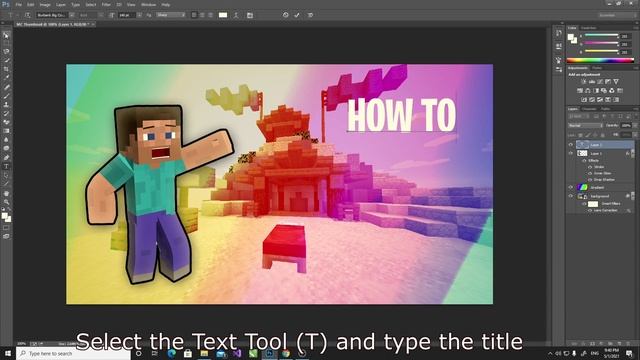Open the layer filter kind dropdown
The width and height of the screenshot is (640, 360).
coord(579,117)
